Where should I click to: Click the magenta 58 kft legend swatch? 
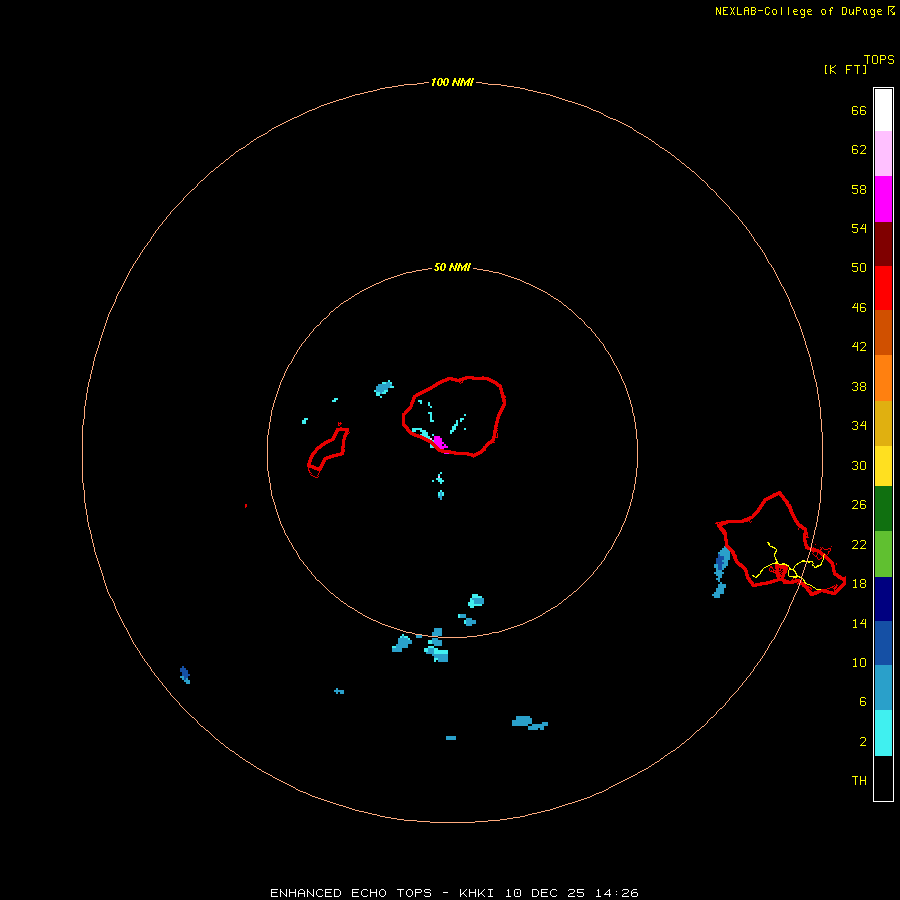click(x=883, y=199)
